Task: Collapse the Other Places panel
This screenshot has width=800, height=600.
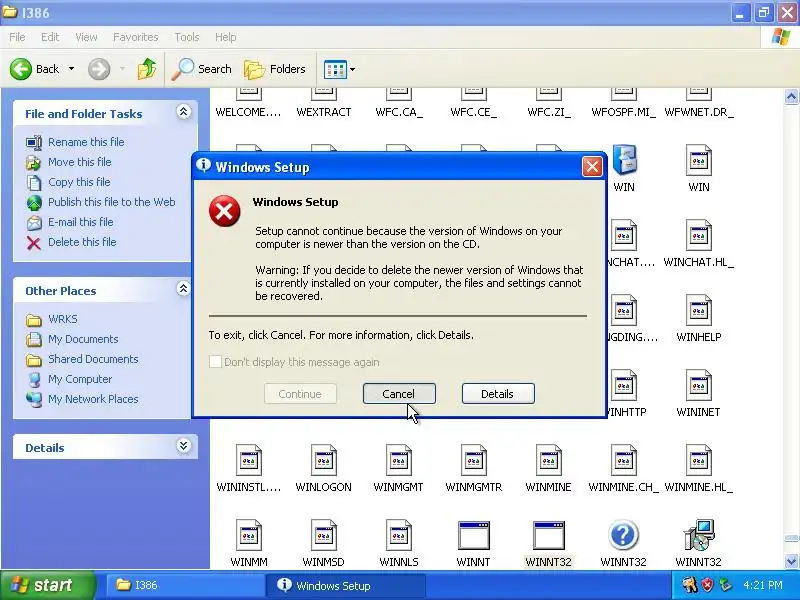Action: point(183,289)
